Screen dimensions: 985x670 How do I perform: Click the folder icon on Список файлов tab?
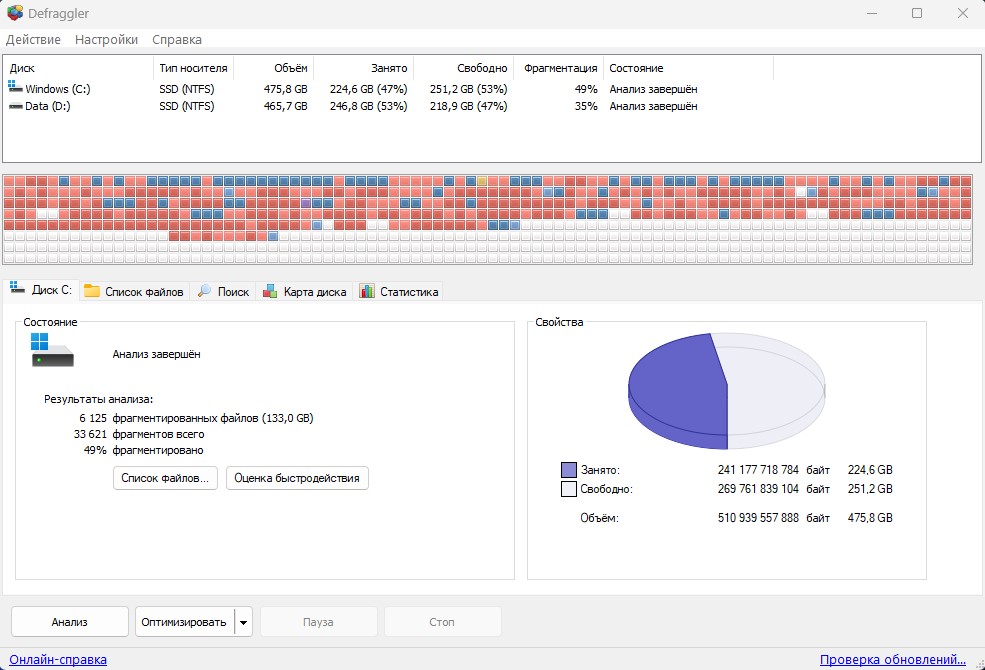point(92,291)
